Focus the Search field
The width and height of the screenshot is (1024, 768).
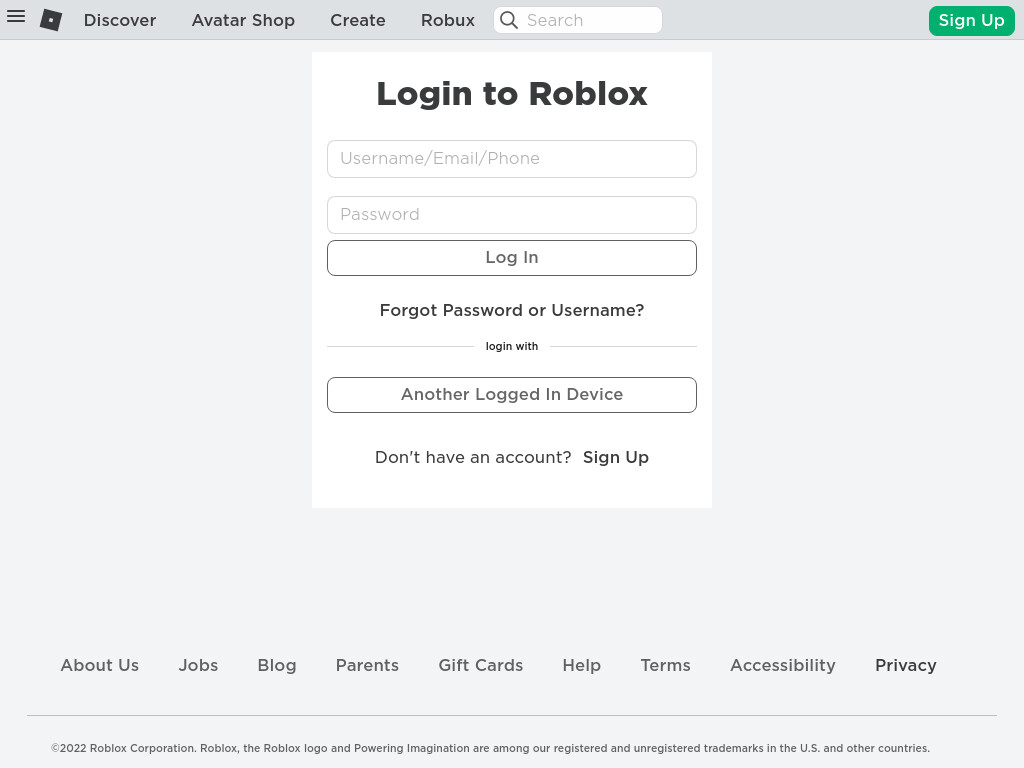tap(578, 20)
